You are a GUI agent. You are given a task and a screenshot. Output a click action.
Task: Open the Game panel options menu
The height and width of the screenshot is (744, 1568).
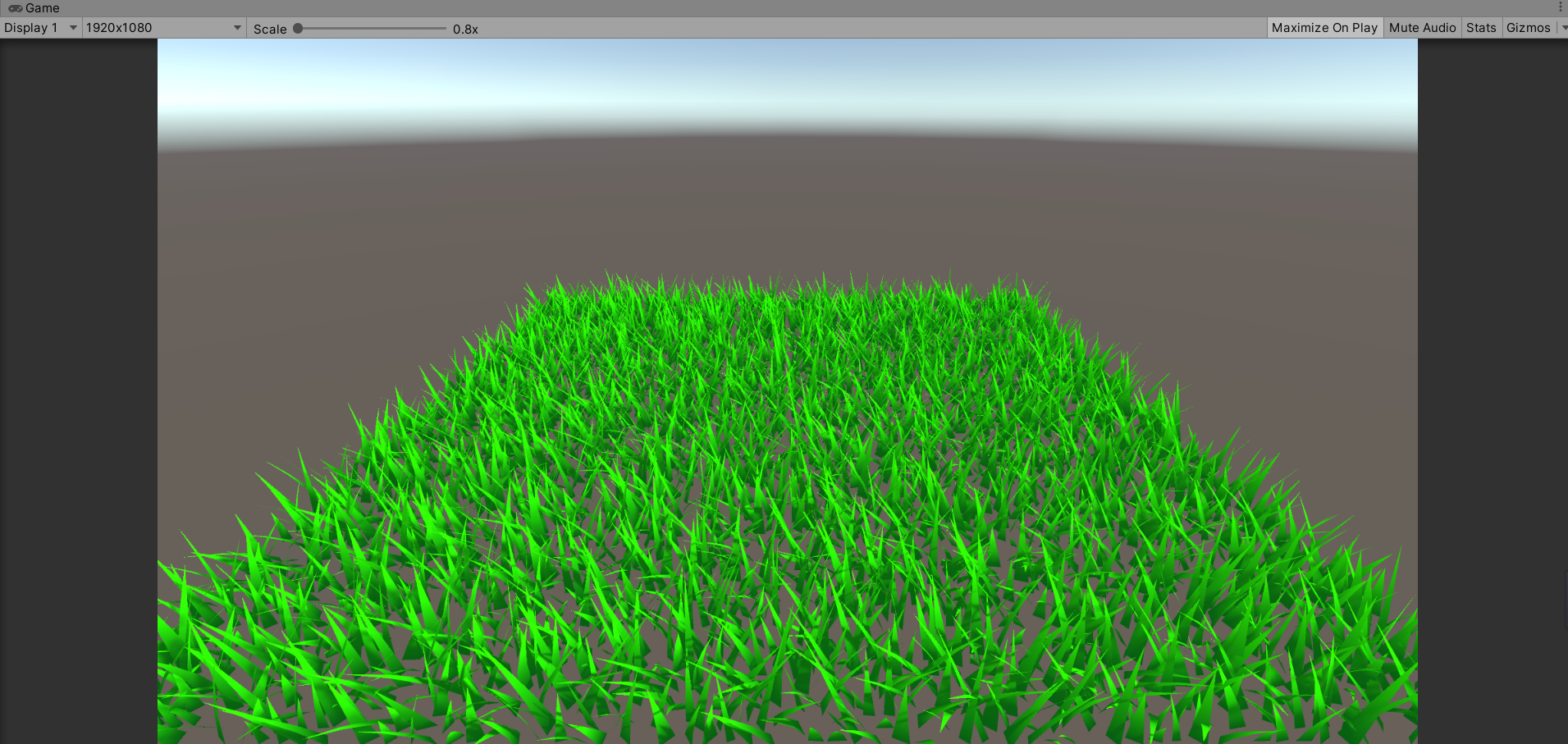pos(1561,7)
